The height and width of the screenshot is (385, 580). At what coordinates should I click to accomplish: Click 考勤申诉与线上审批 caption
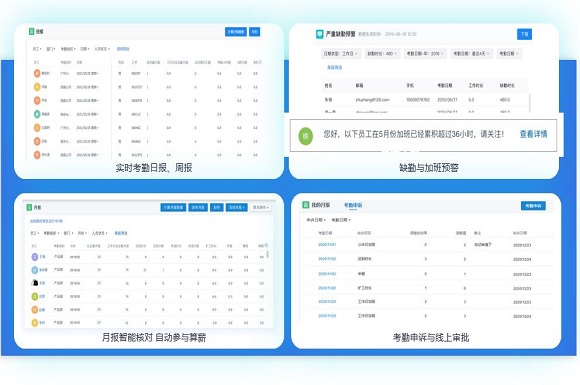(x=431, y=337)
